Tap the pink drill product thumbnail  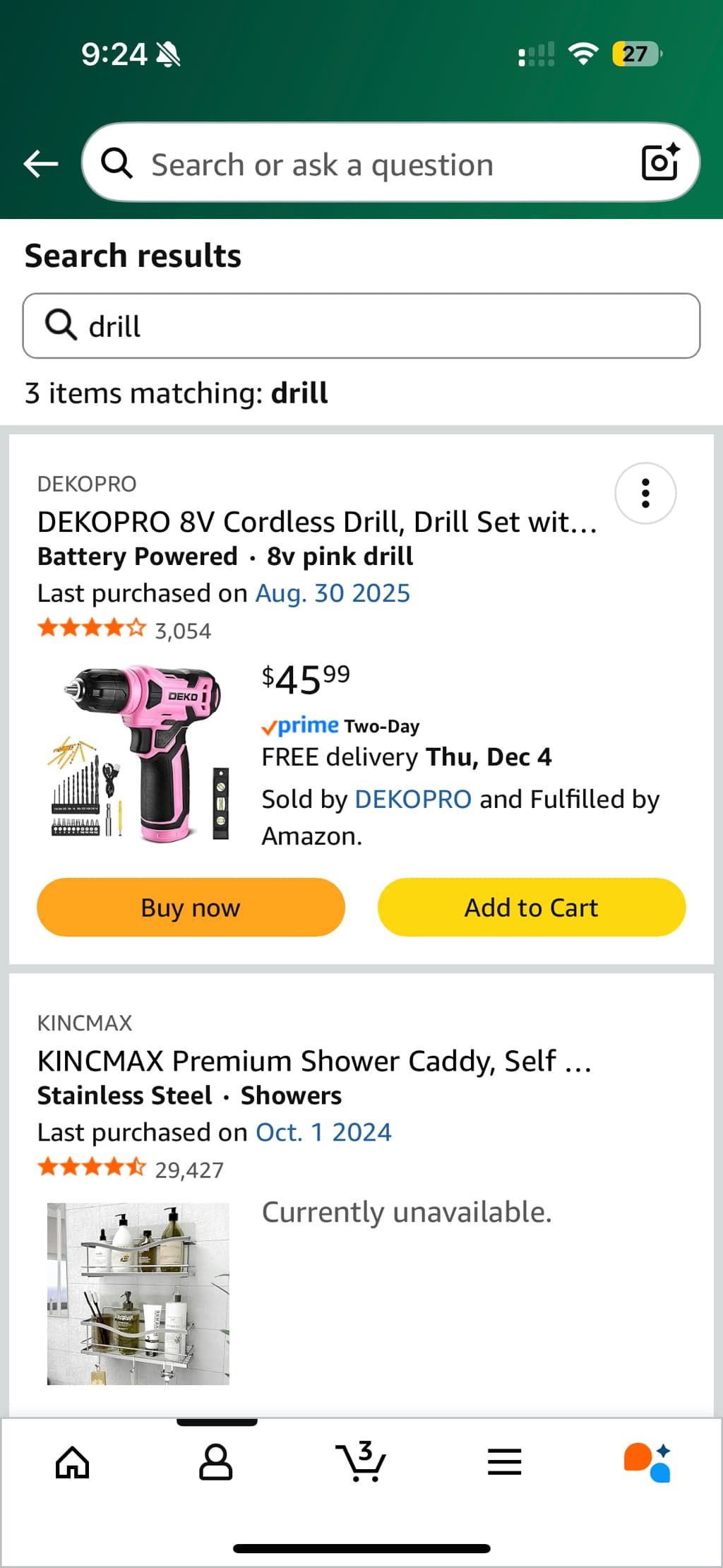pyautogui.click(x=138, y=754)
